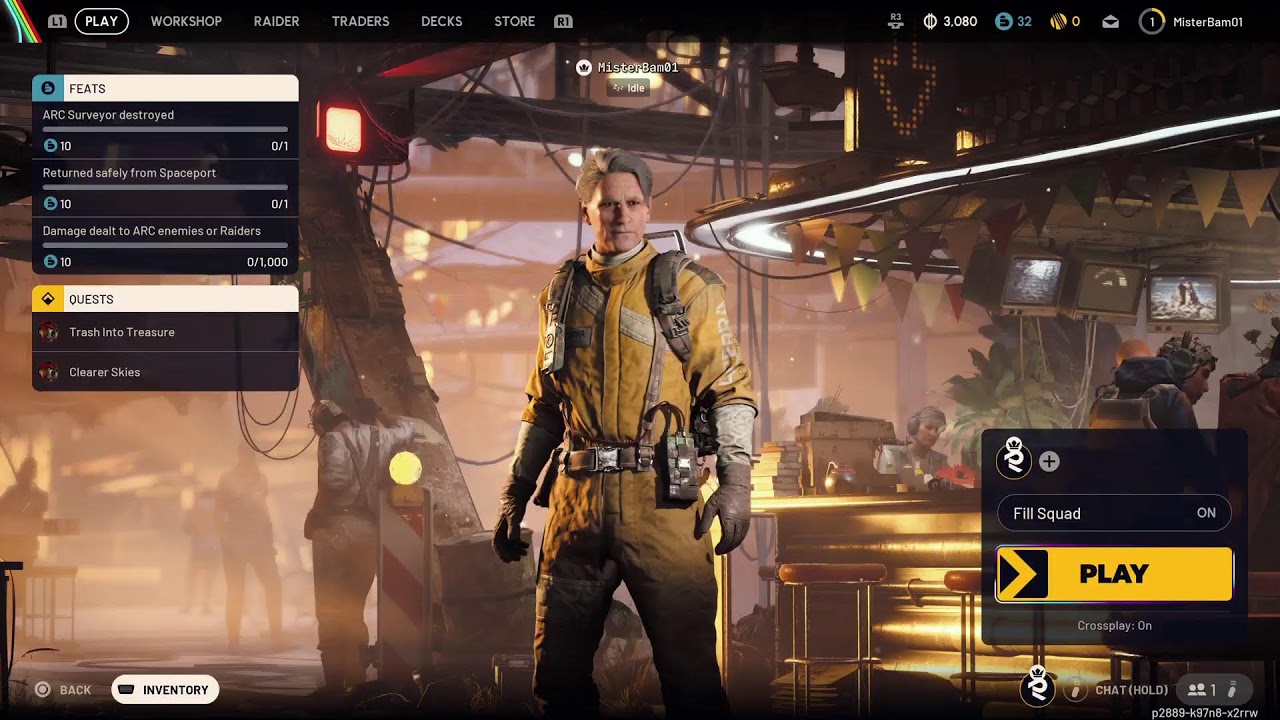1280x720 pixels.
Task: Open the Trash Into Treasure quest
Action: click(x=165, y=332)
